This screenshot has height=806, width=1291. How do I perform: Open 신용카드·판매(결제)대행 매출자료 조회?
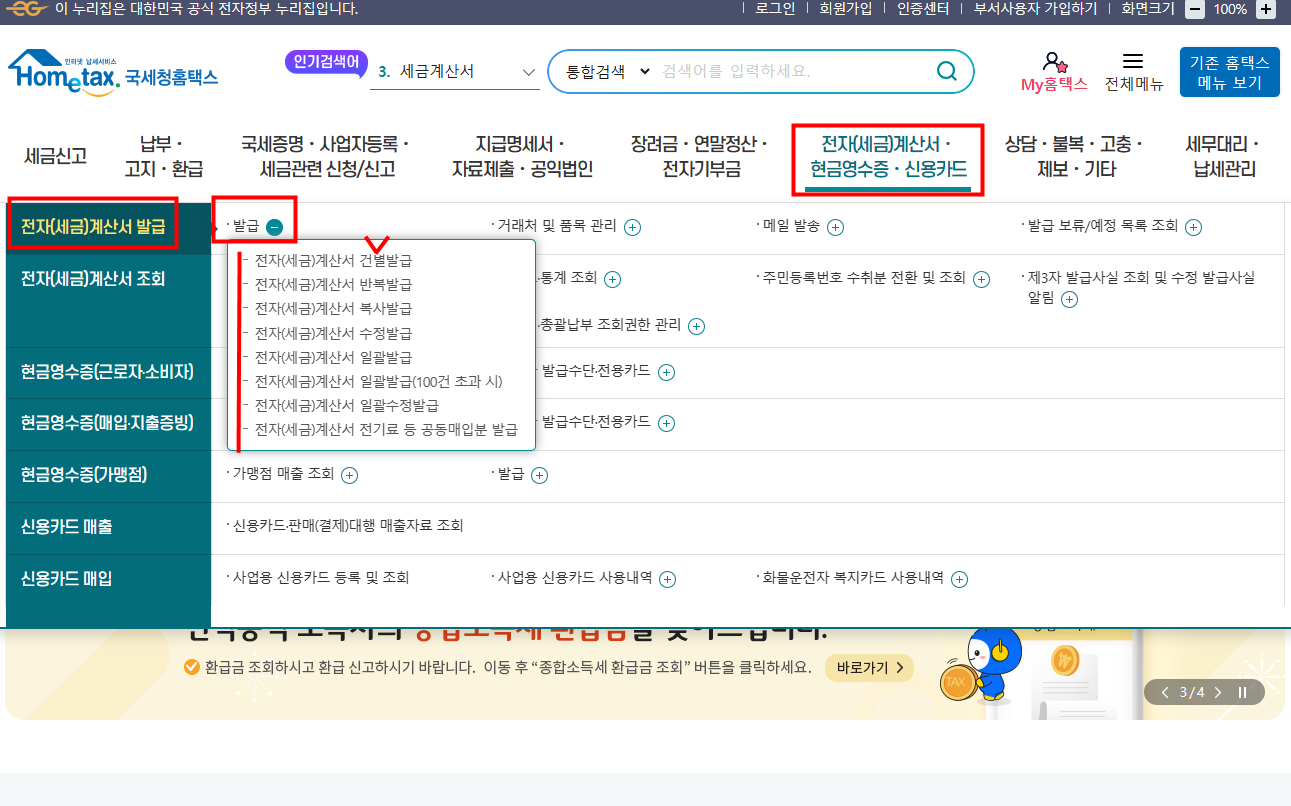pyautogui.click(x=348, y=526)
